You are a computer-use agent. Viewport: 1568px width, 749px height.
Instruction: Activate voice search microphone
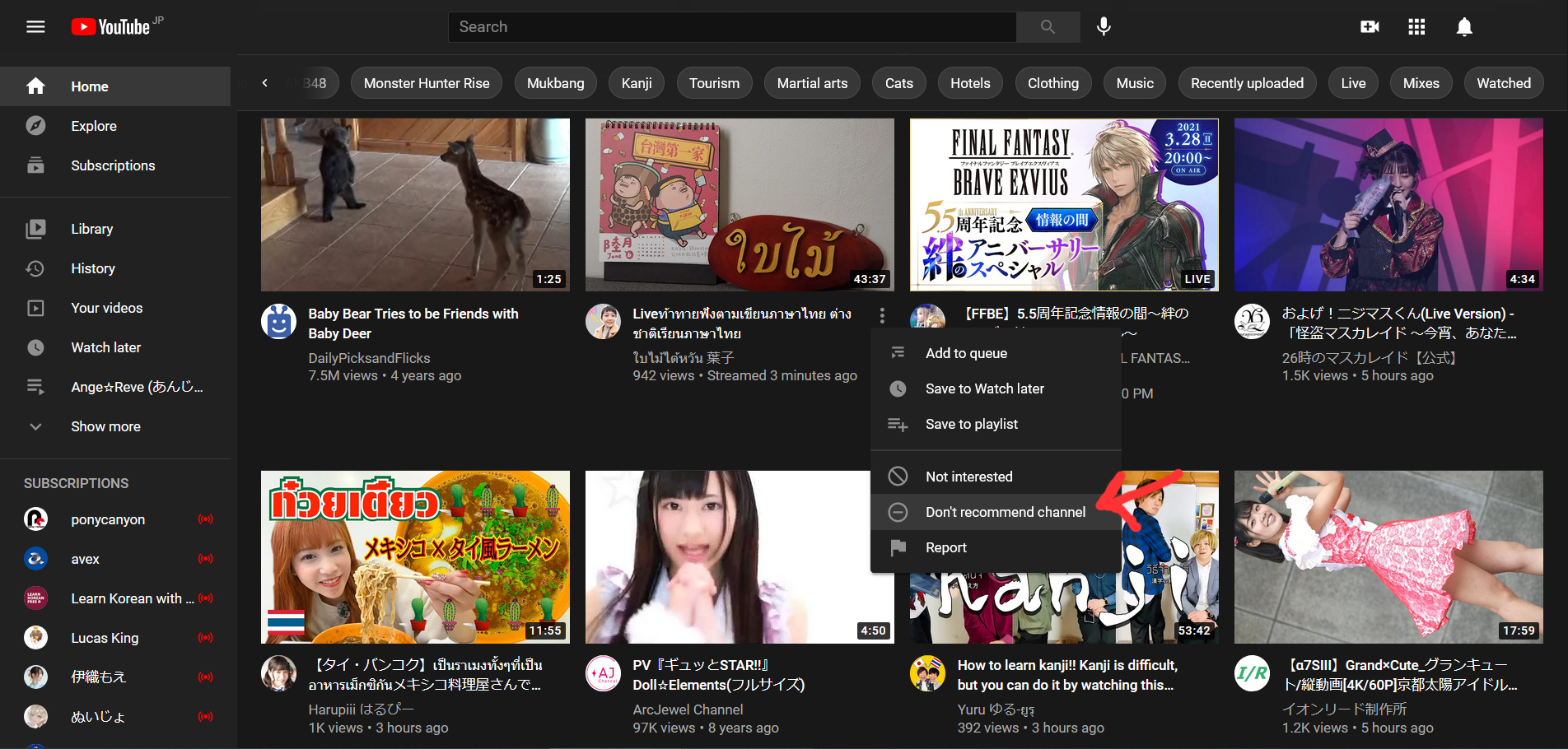(x=1104, y=27)
